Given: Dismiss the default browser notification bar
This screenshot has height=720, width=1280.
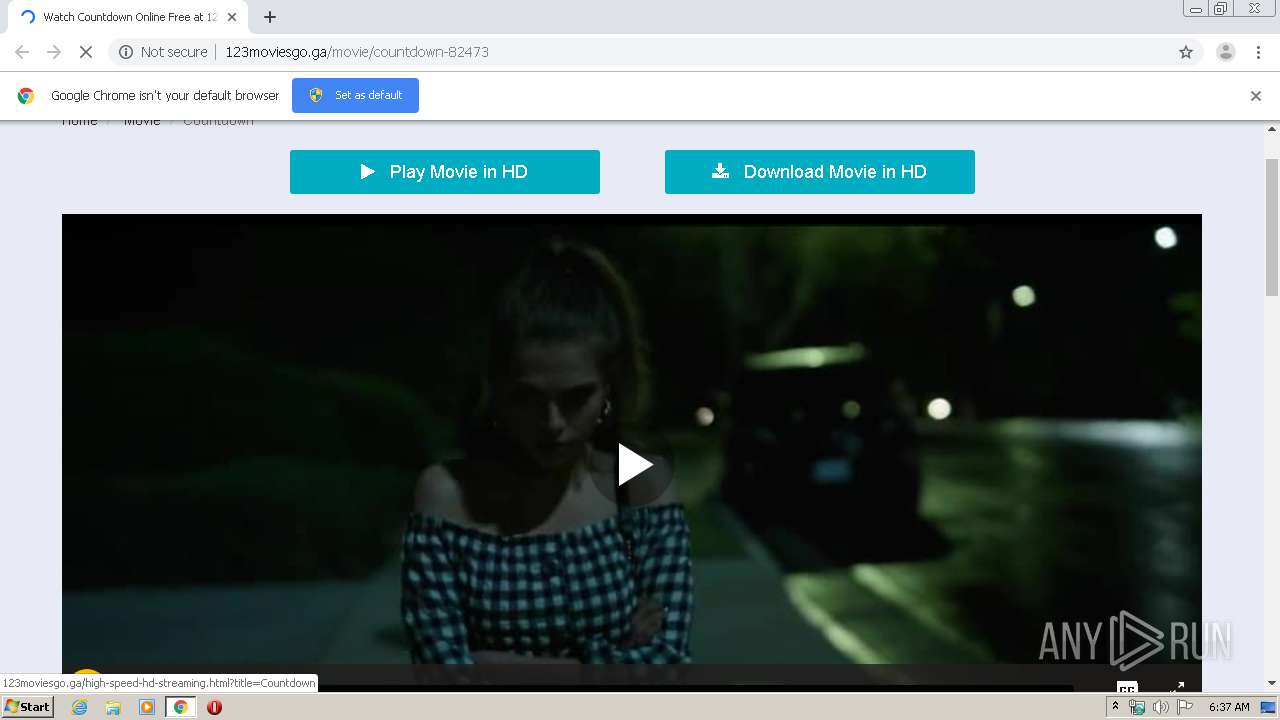Looking at the screenshot, I should [1256, 96].
